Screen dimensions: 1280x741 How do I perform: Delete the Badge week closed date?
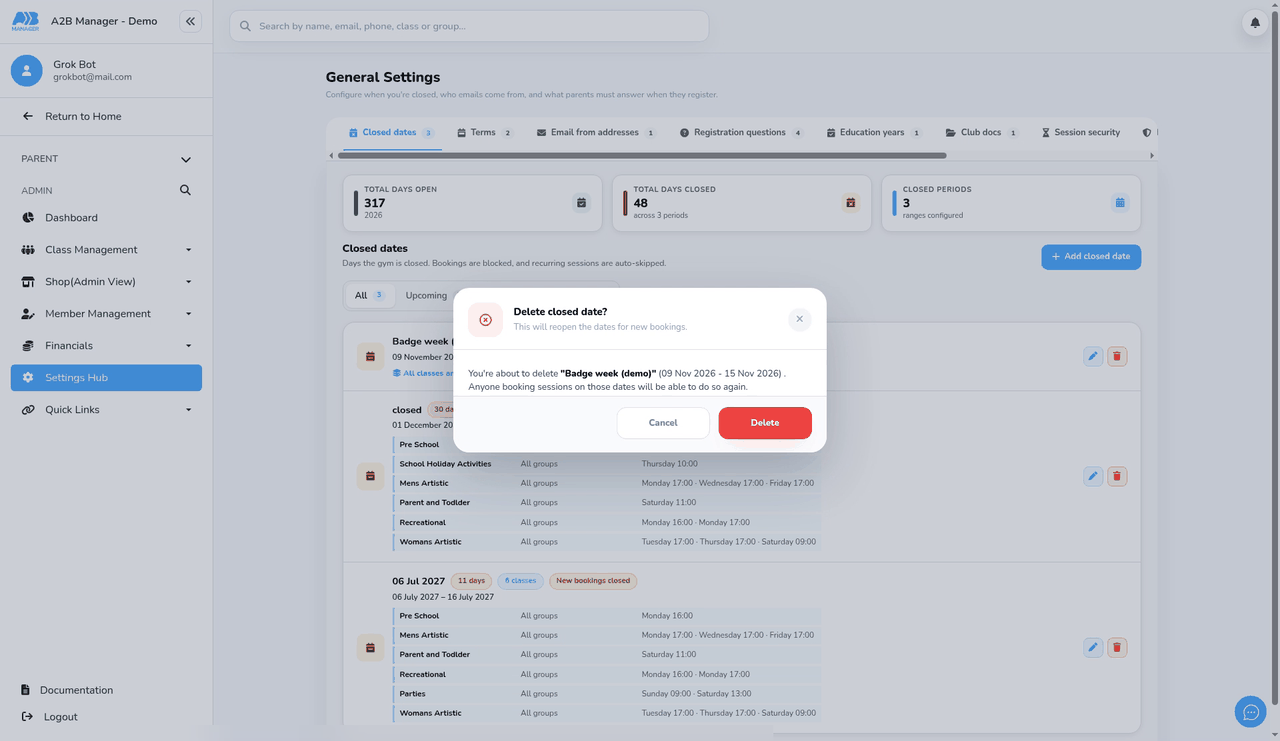(1117, 356)
